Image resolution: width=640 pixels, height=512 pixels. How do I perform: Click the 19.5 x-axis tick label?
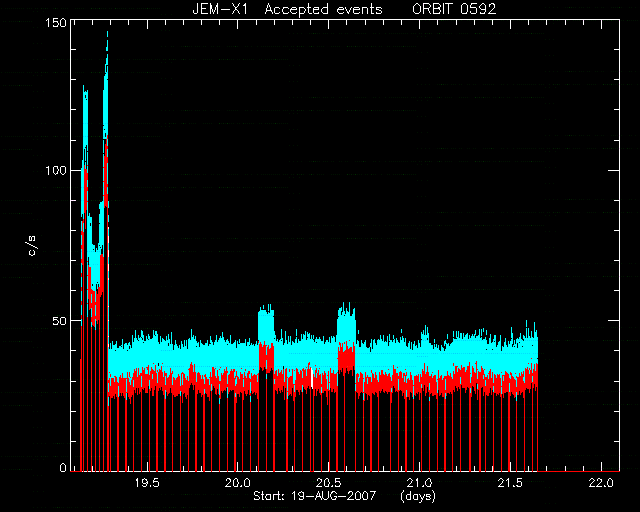pyautogui.click(x=147, y=483)
